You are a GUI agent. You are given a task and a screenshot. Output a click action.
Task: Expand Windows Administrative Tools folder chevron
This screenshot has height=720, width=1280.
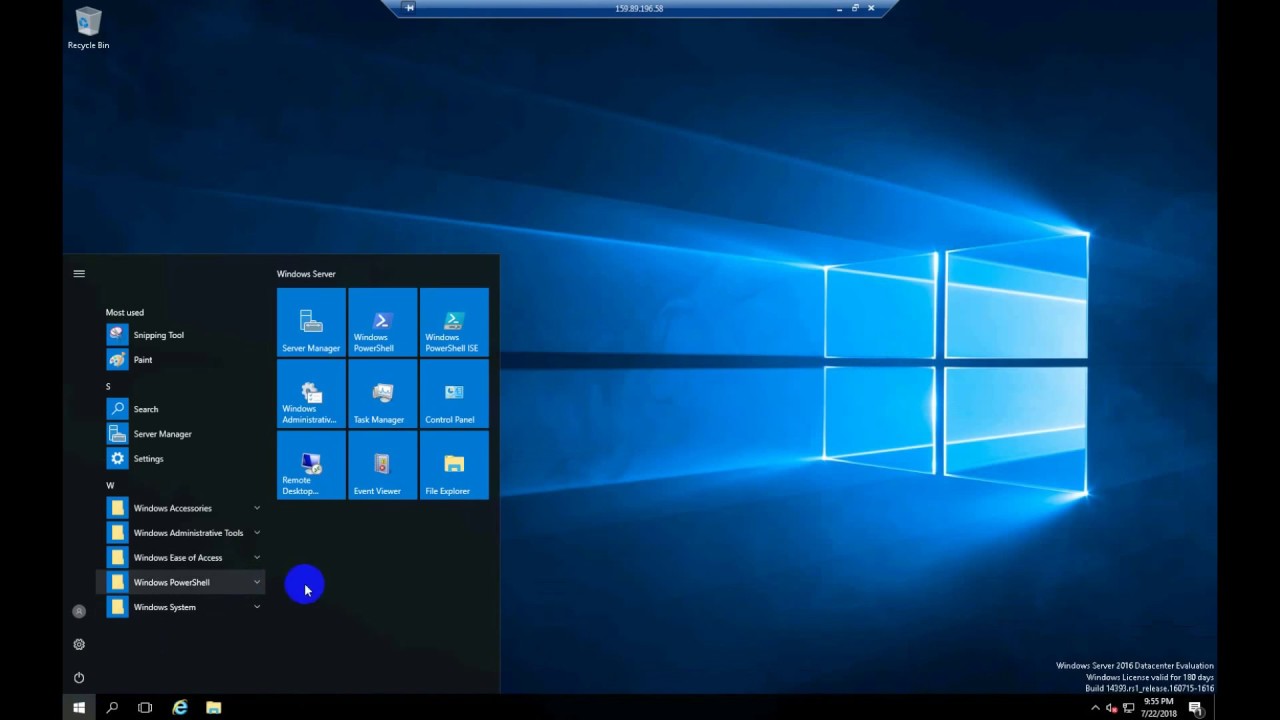[x=257, y=532]
